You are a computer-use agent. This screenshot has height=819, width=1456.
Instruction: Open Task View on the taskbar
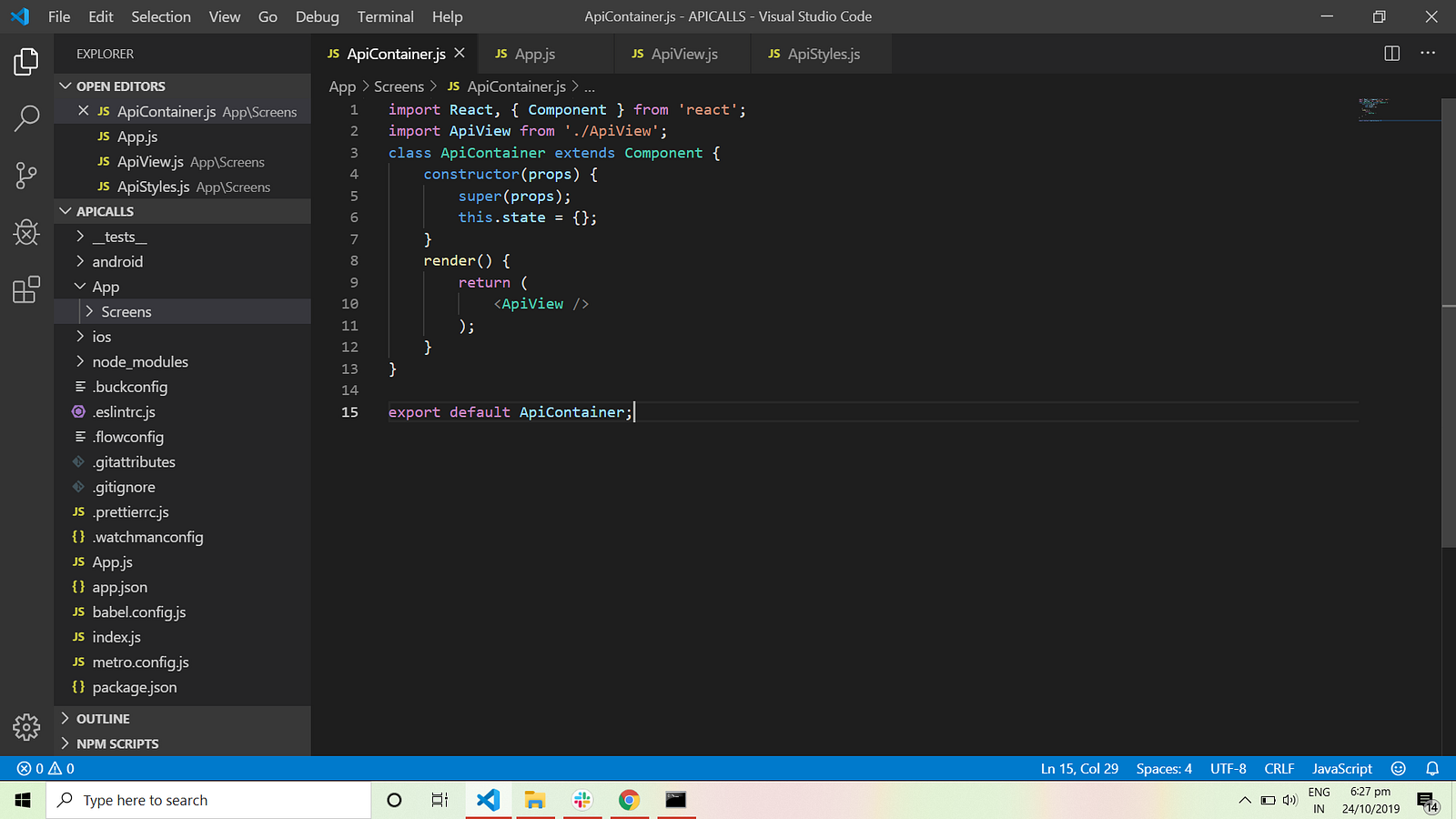click(x=440, y=800)
